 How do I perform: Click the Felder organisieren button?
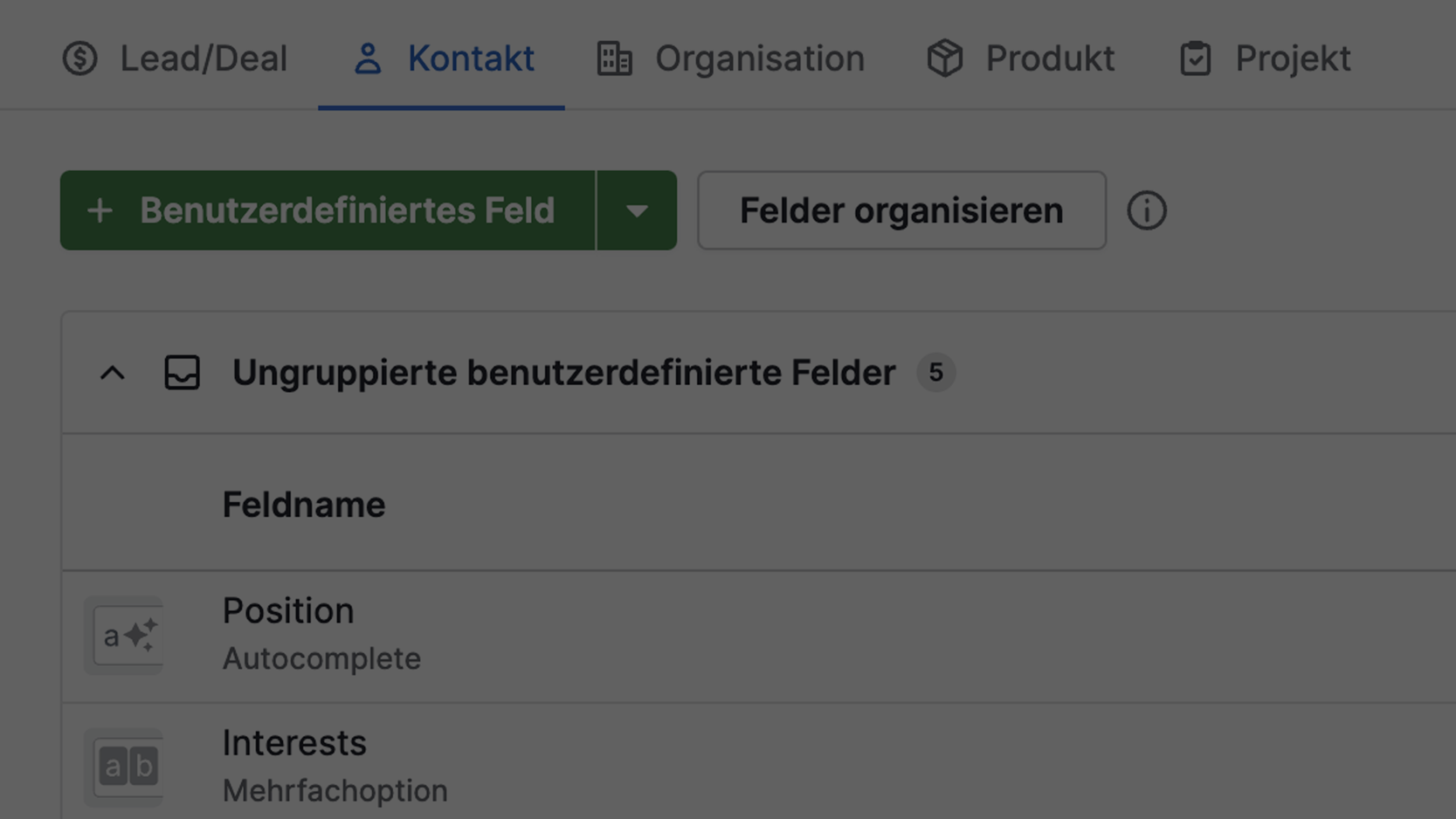tap(901, 210)
